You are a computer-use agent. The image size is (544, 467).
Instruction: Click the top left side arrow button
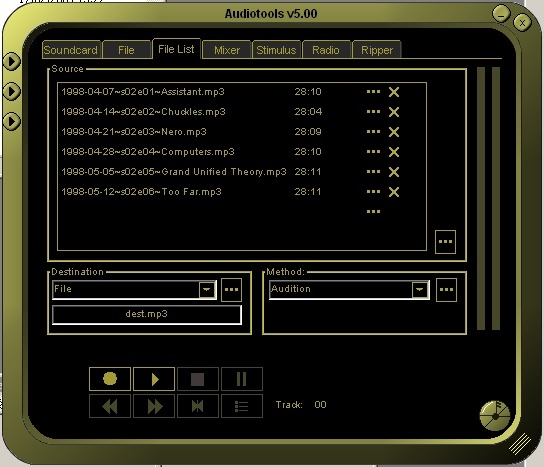pos(12,61)
